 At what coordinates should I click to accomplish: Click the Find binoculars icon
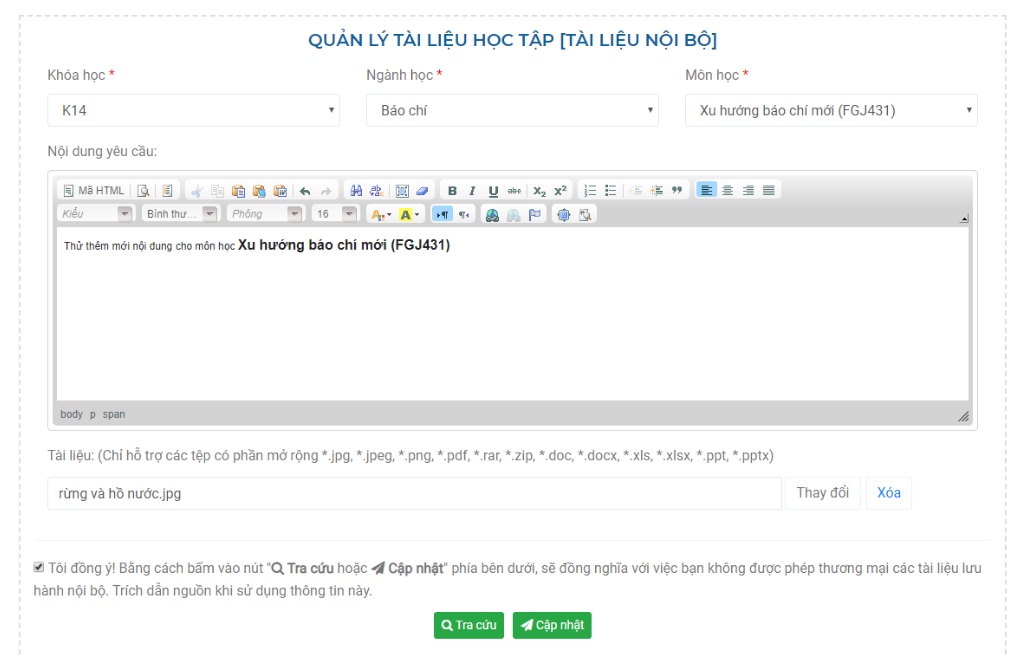click(x=355, y=191)
